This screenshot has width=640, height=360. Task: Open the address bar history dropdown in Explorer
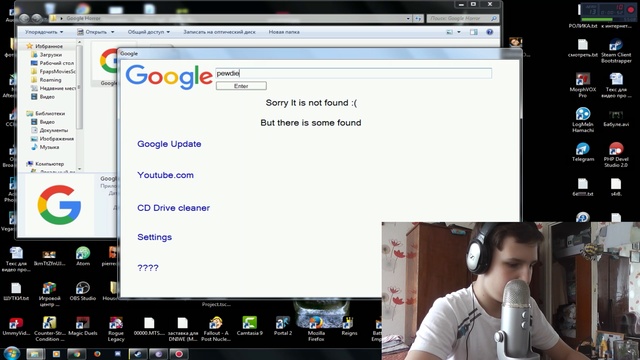pyautogui.click(x=408, y=18)
